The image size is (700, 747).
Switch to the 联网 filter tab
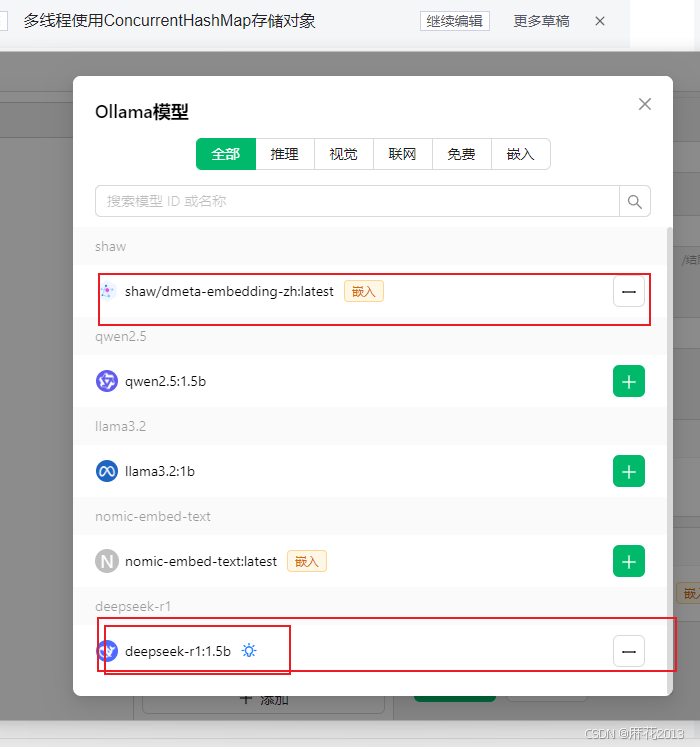point(403,154)
